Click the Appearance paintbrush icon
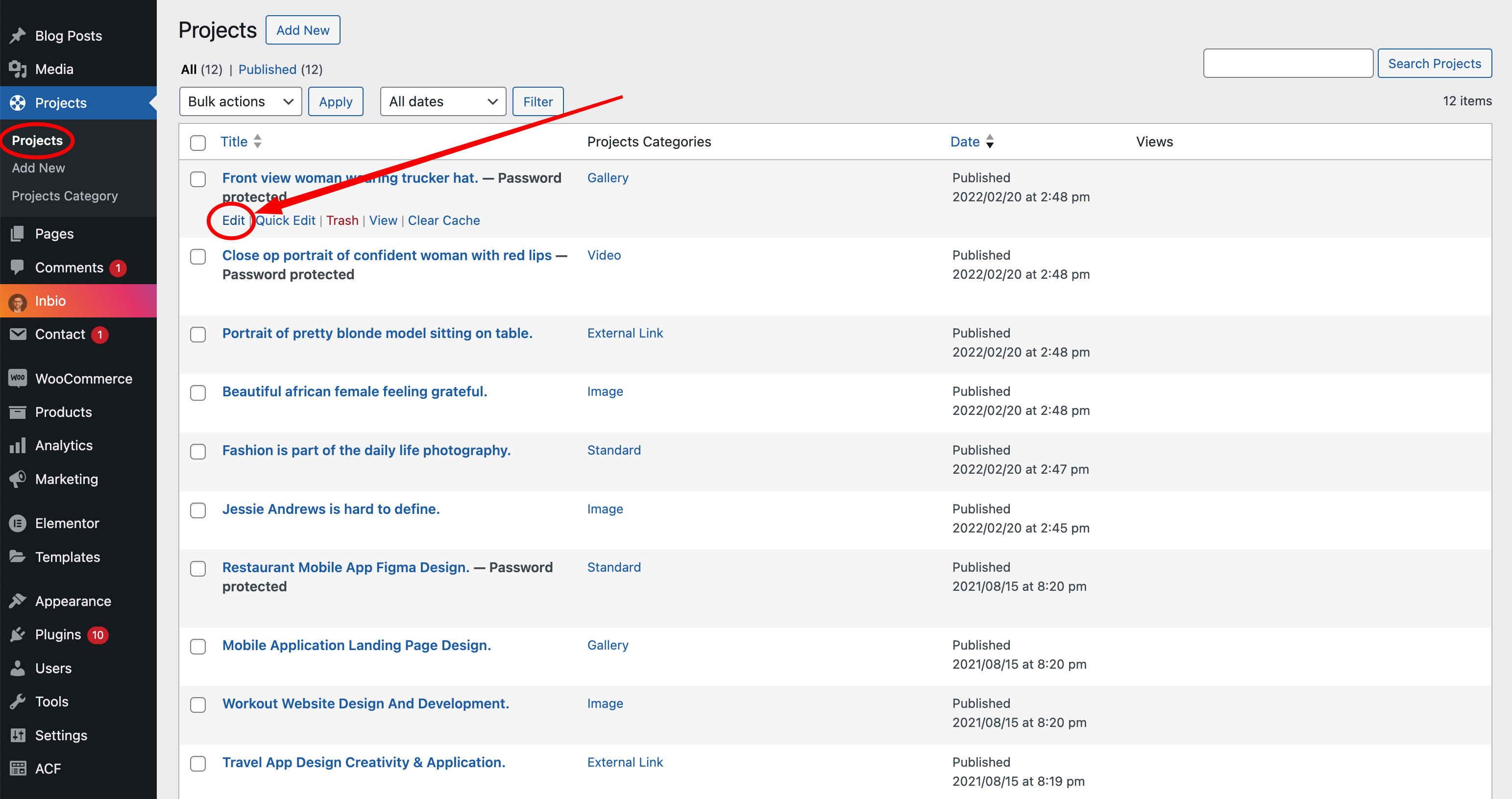Image resolution: width=1512 pixels, height=799 pixels. [18, 601]
